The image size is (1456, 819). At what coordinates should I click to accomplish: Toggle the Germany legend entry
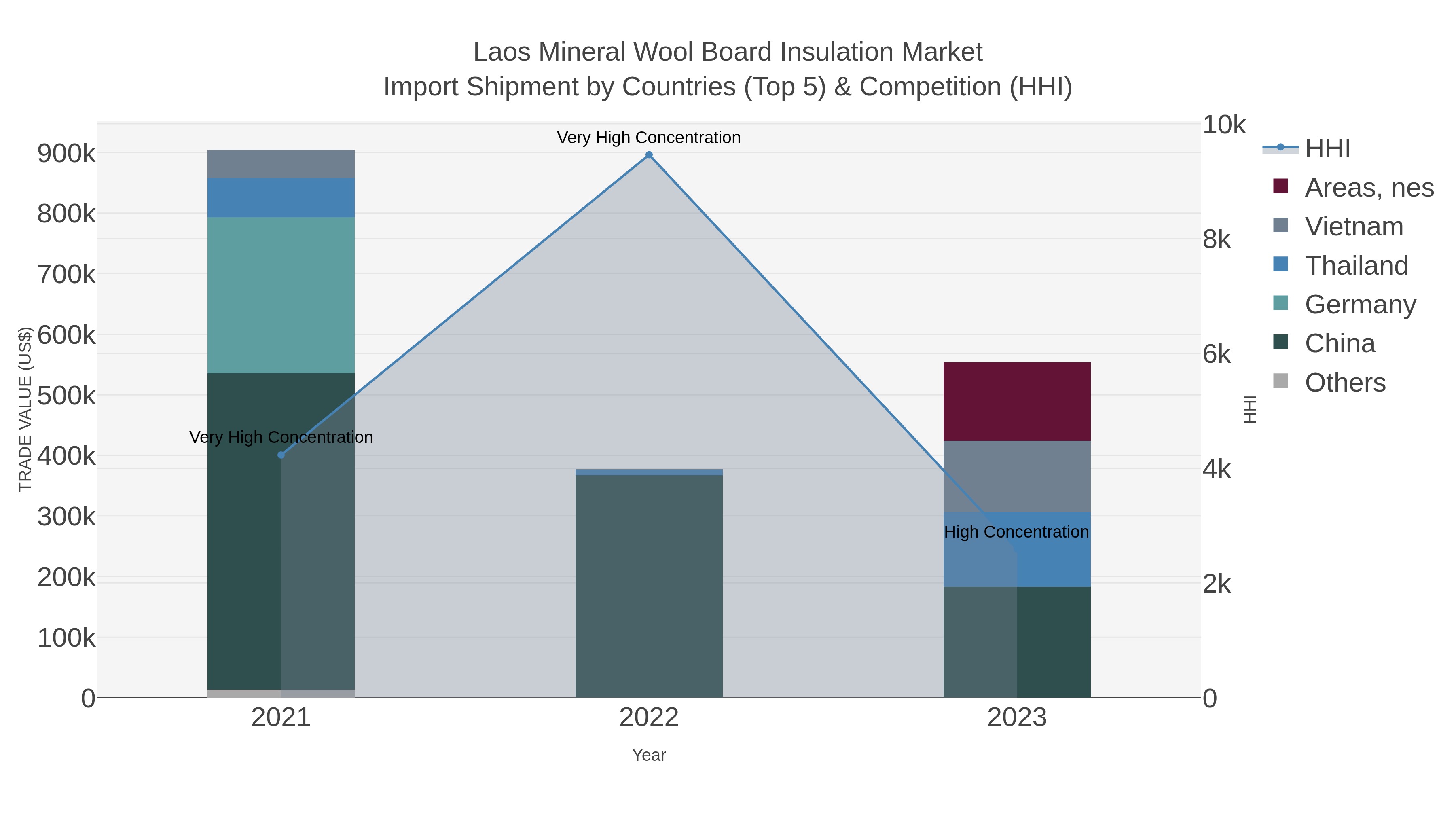tap(1344, 304)
